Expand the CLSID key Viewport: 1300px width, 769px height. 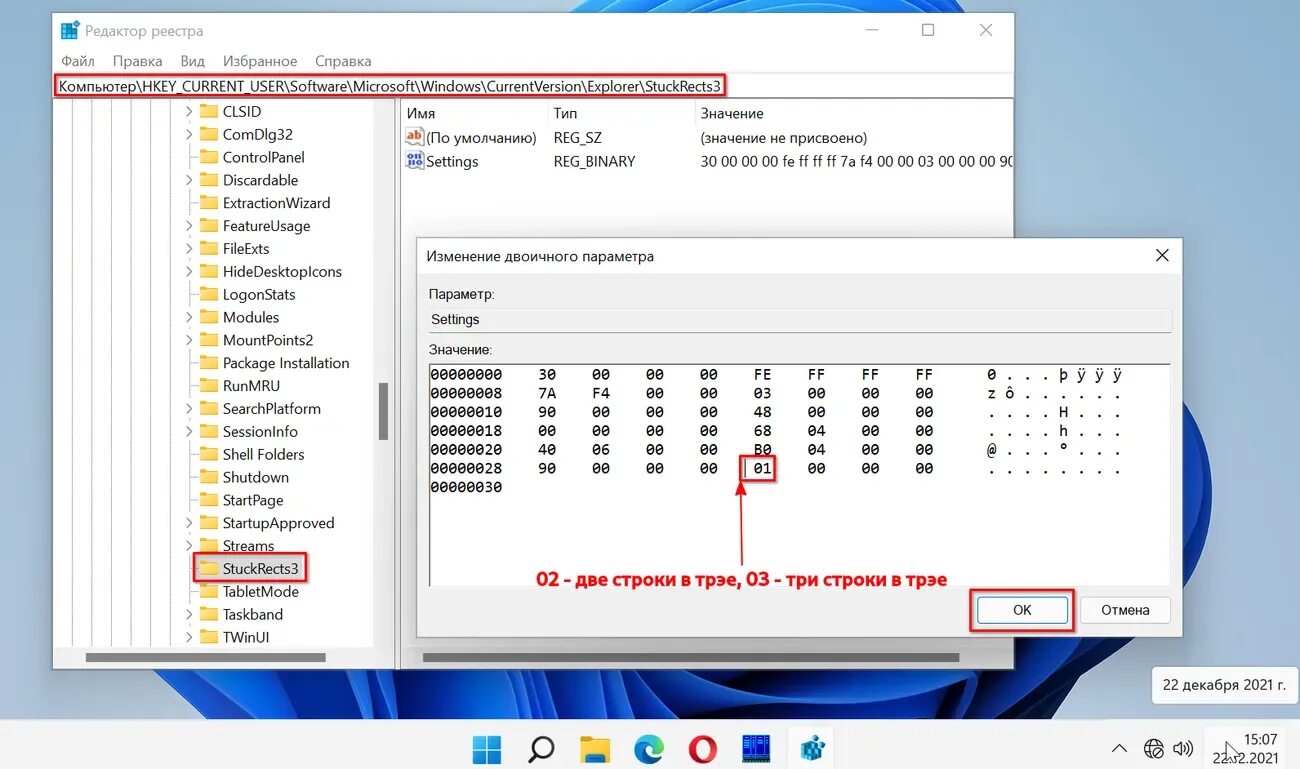189,111
